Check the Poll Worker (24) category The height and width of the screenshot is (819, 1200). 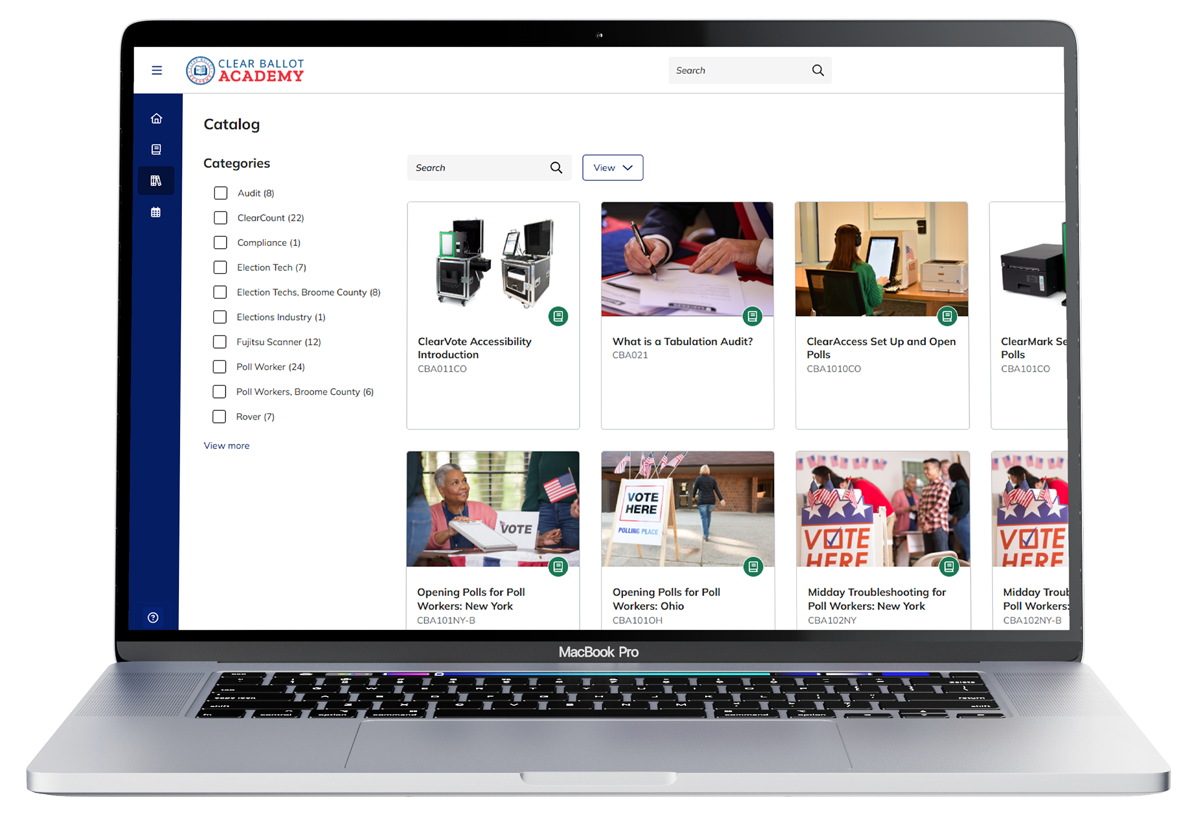(x=220, y=367)
